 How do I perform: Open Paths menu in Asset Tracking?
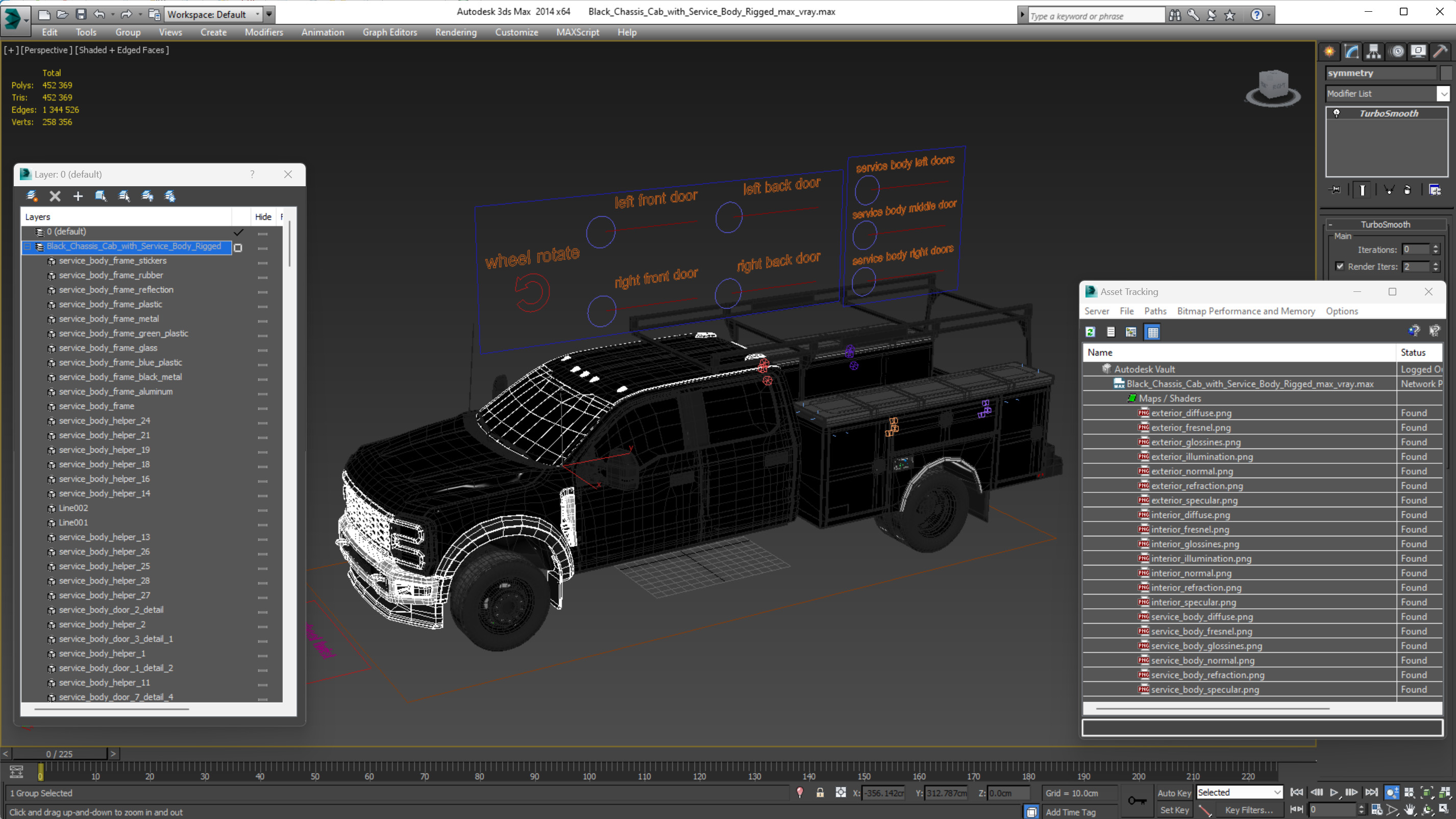1155,311
